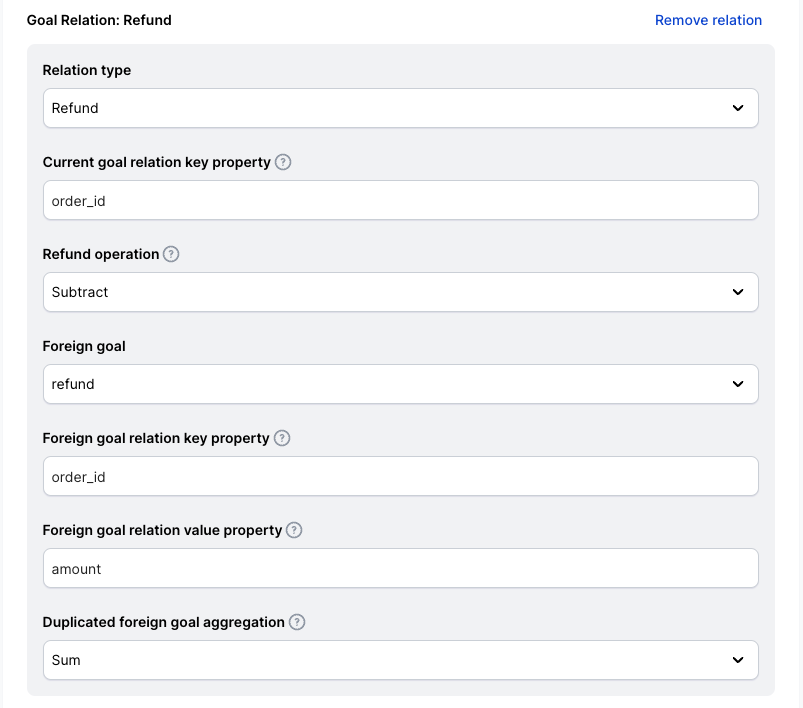Open the Refund operation dropdown showing Subtract
Image resolution: width=803 pixels, height=708 pixels.
pyautogui.click(x=400, y=292)
